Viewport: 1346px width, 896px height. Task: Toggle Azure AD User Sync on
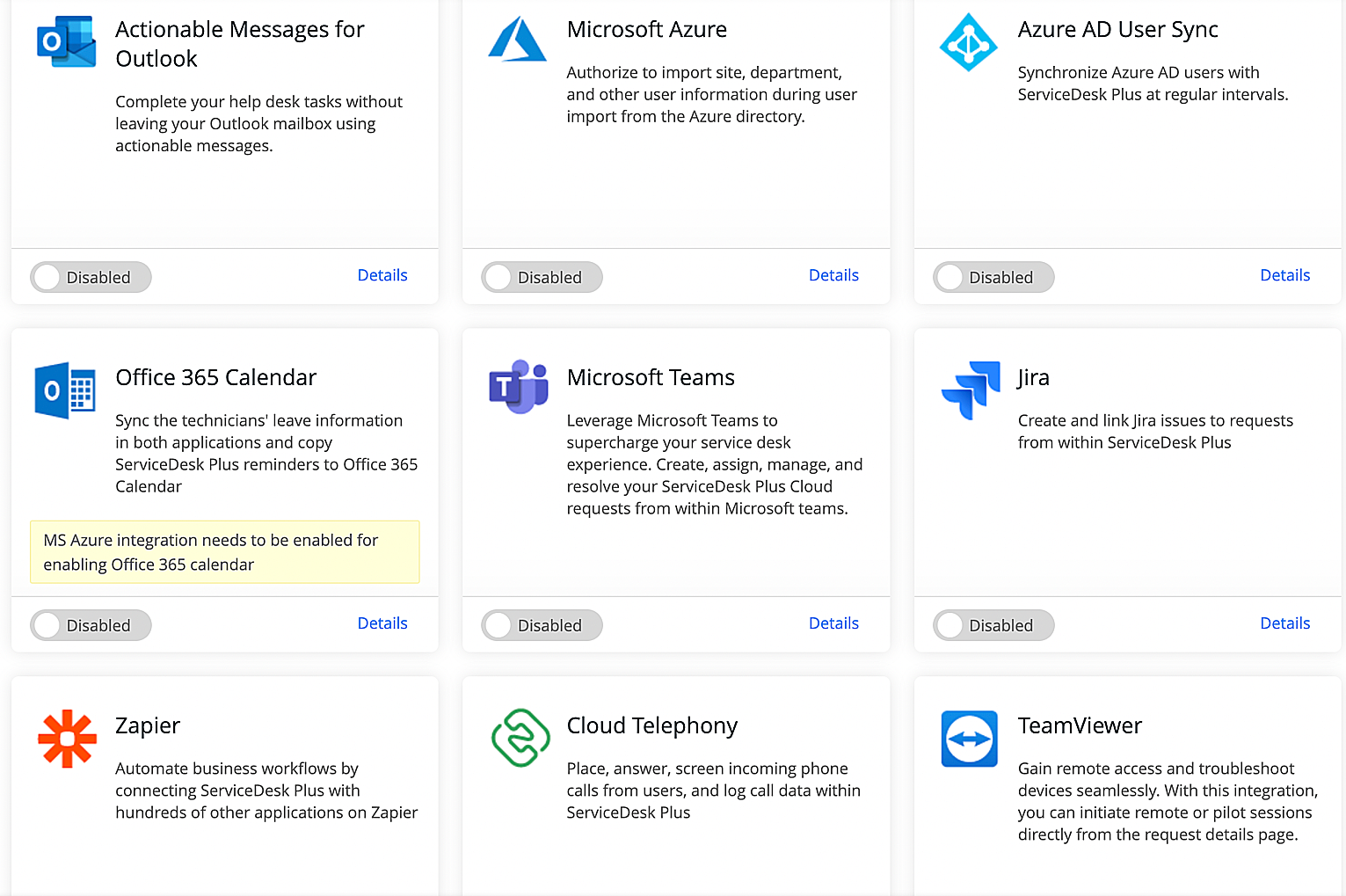[993, 277]
